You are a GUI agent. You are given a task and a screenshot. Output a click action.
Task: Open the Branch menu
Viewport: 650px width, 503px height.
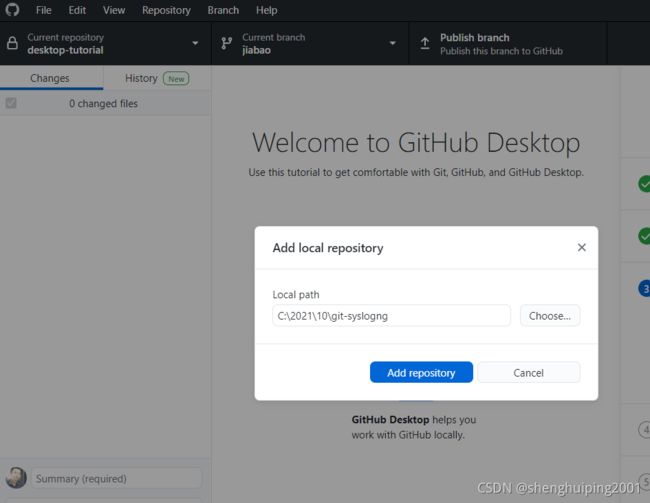click(223, 10)
